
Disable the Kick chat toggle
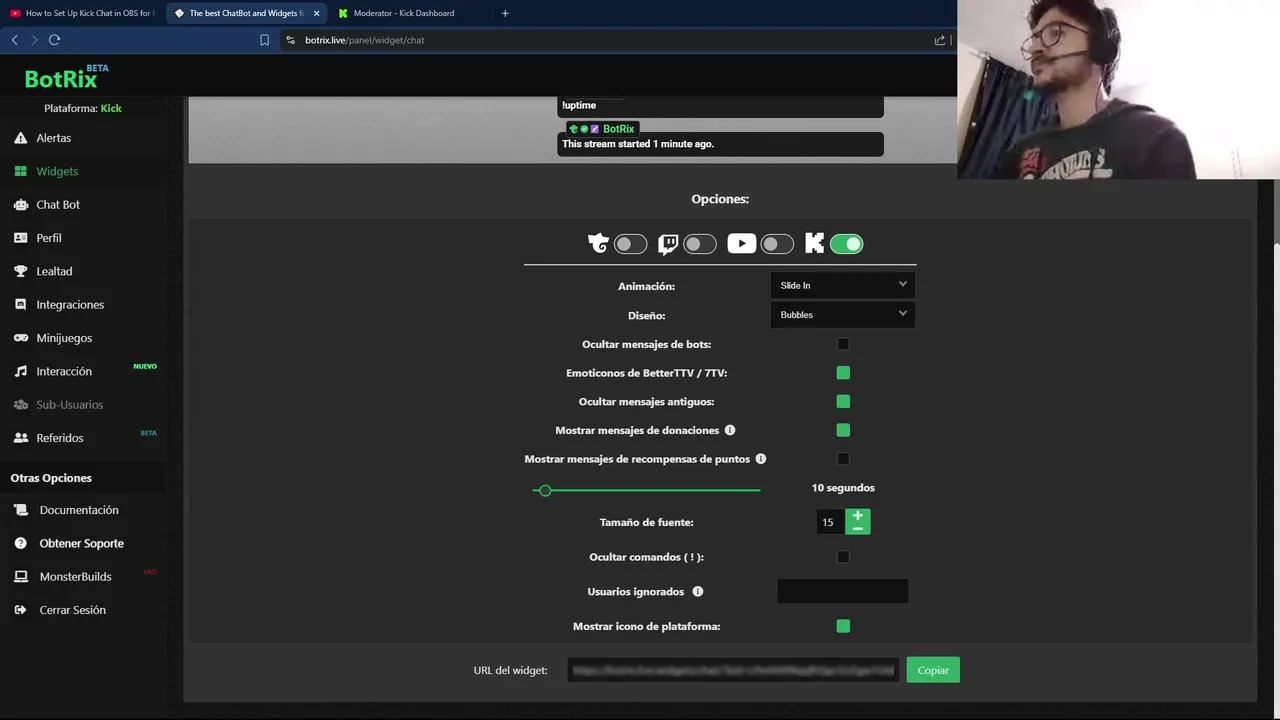846,243
